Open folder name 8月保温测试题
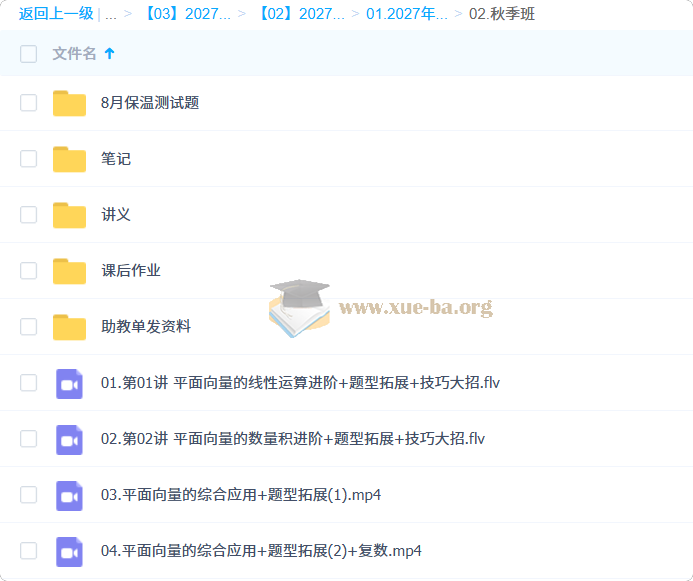This screenshot has width=693, height=581. pos(150,103)
